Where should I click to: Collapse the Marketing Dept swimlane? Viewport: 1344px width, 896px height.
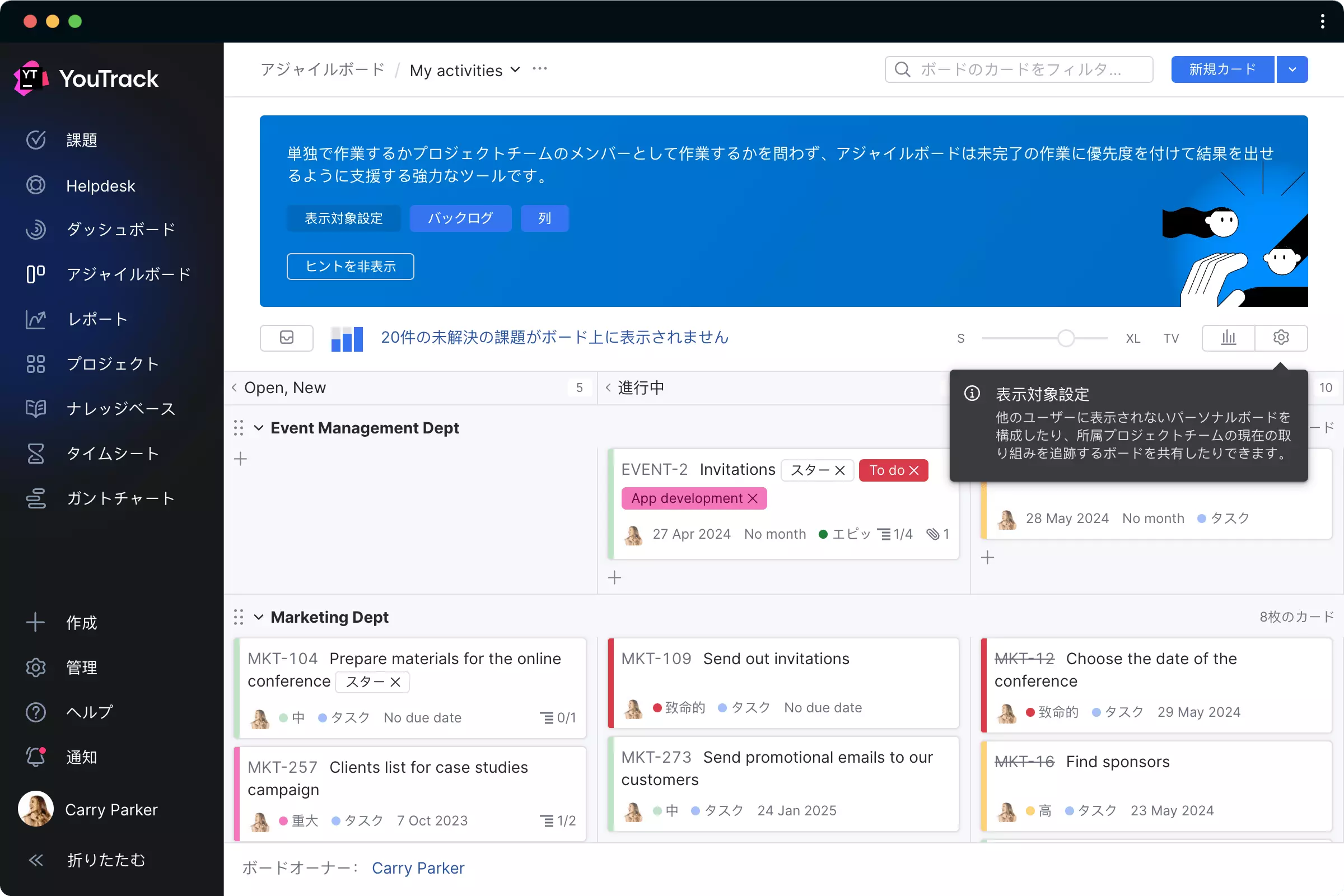pyautogui.click(x=258, y=617)
